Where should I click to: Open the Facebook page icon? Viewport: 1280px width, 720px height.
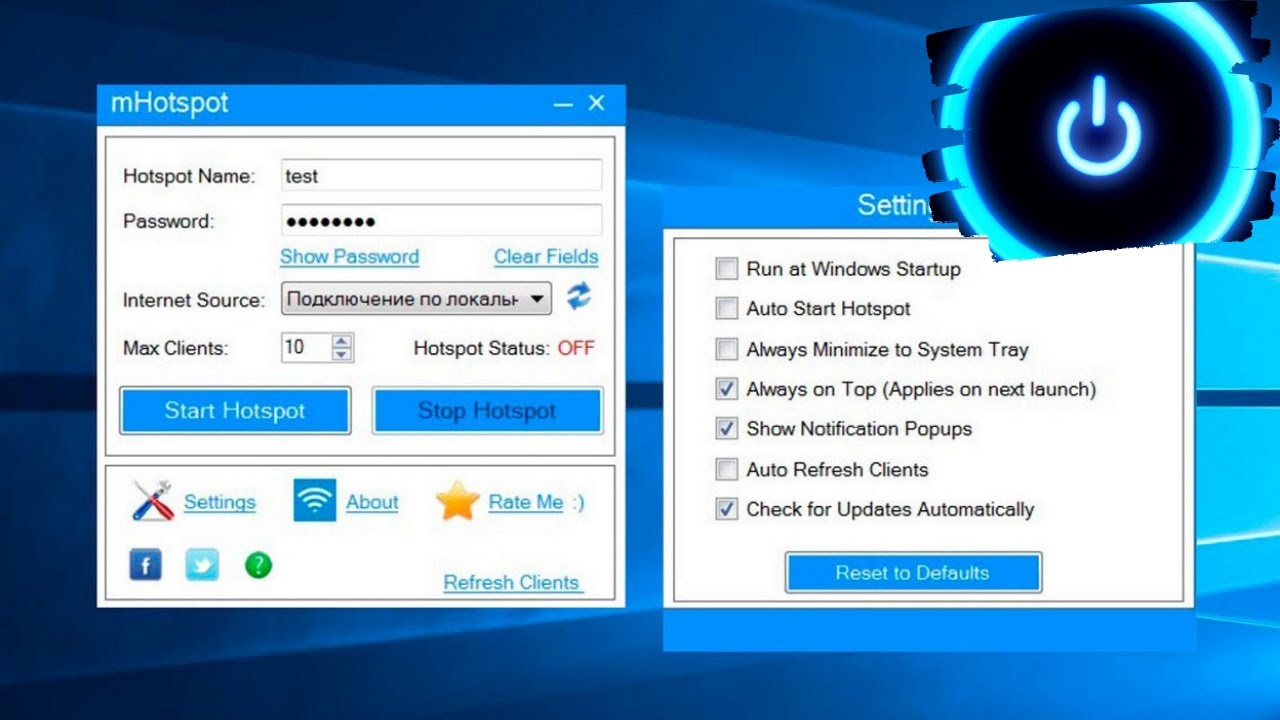pyautogui.click(x=145, y=565)
